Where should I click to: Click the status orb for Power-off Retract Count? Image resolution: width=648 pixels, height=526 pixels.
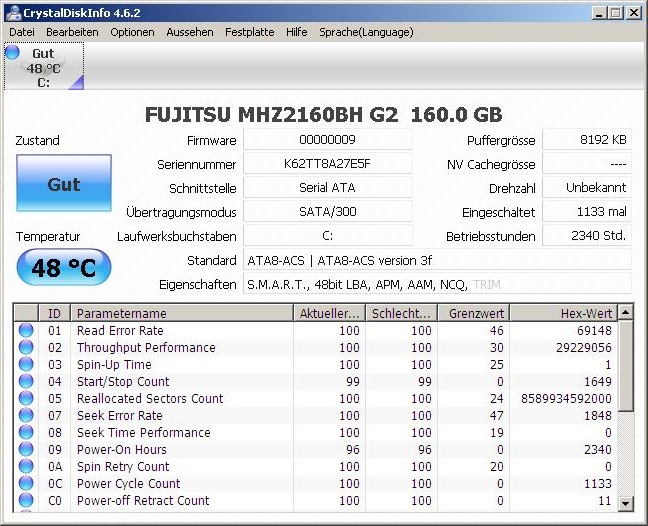tap(26, 500)
